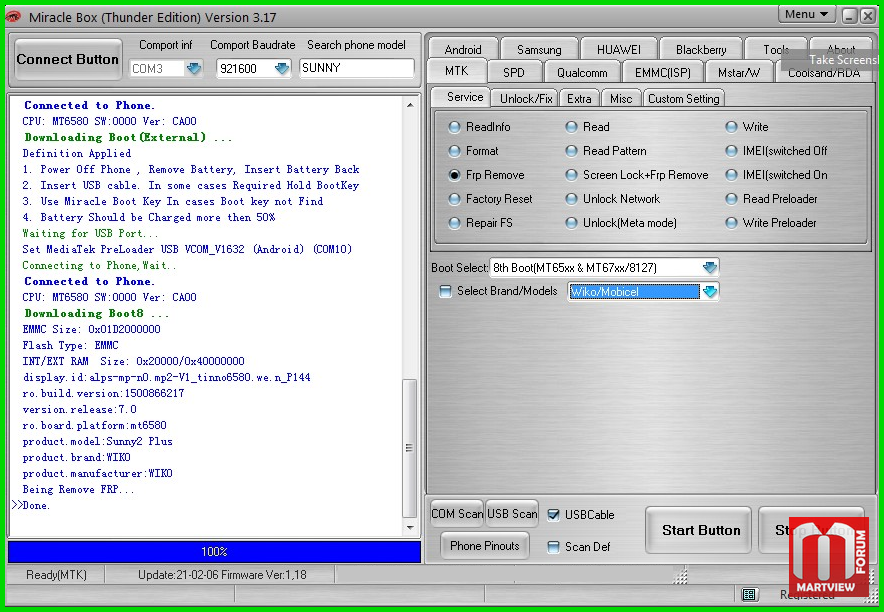
Task: Toggle the Scan Def checkbox
Action: point(554,547)
